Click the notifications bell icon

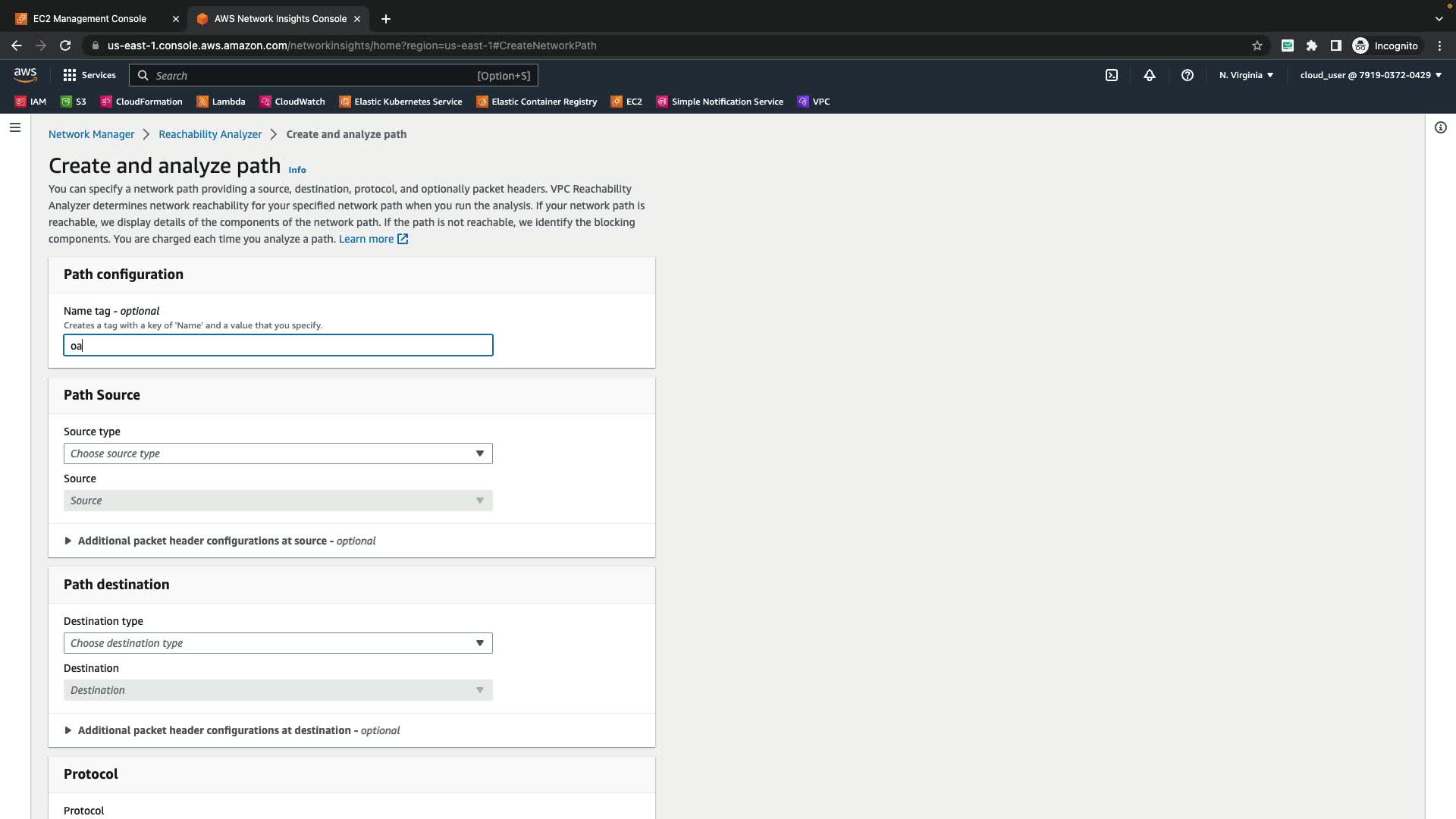pos(1150,75)
